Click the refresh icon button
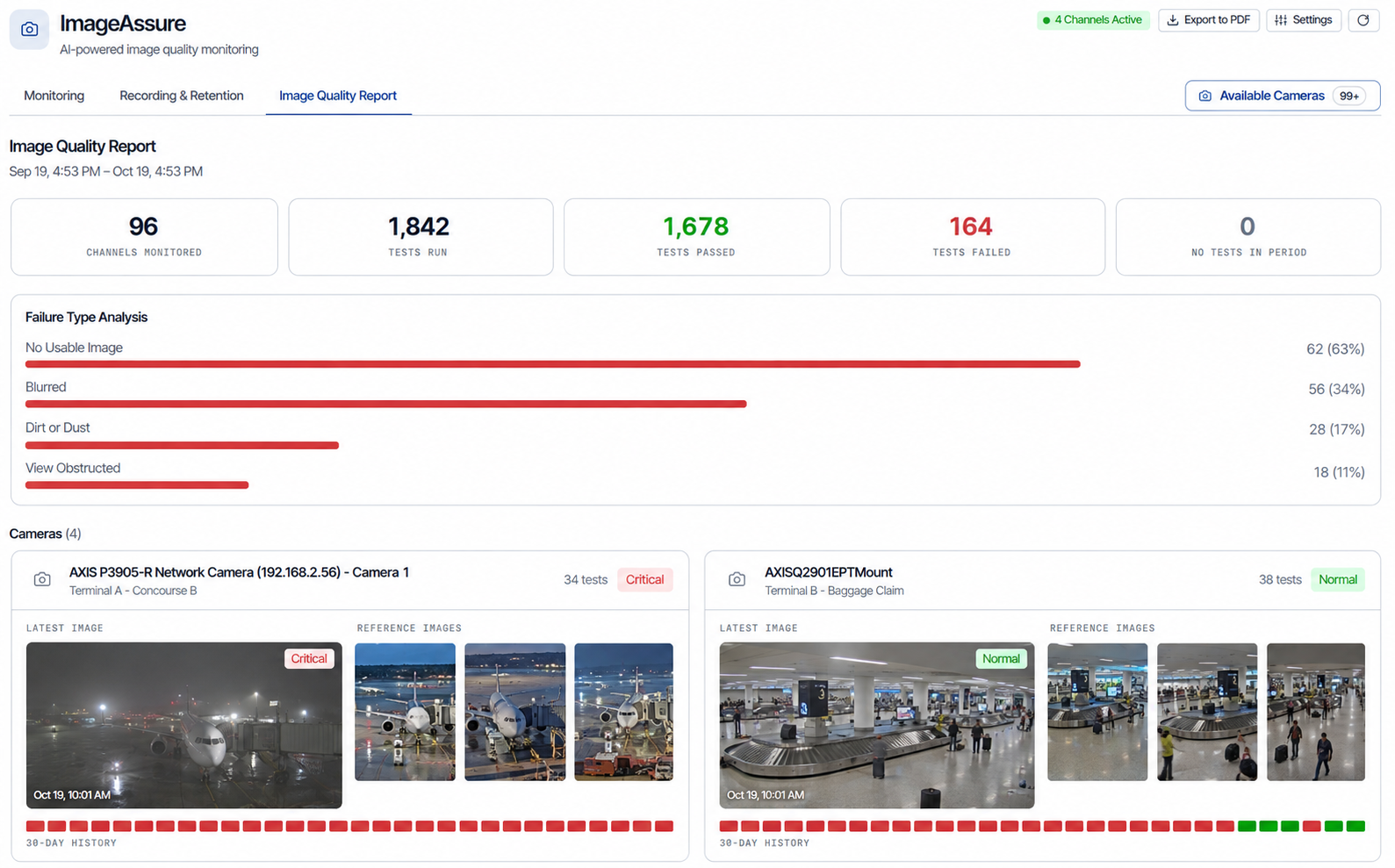Viewport: 1395px width, 868px height. (x=1363, y=20)
